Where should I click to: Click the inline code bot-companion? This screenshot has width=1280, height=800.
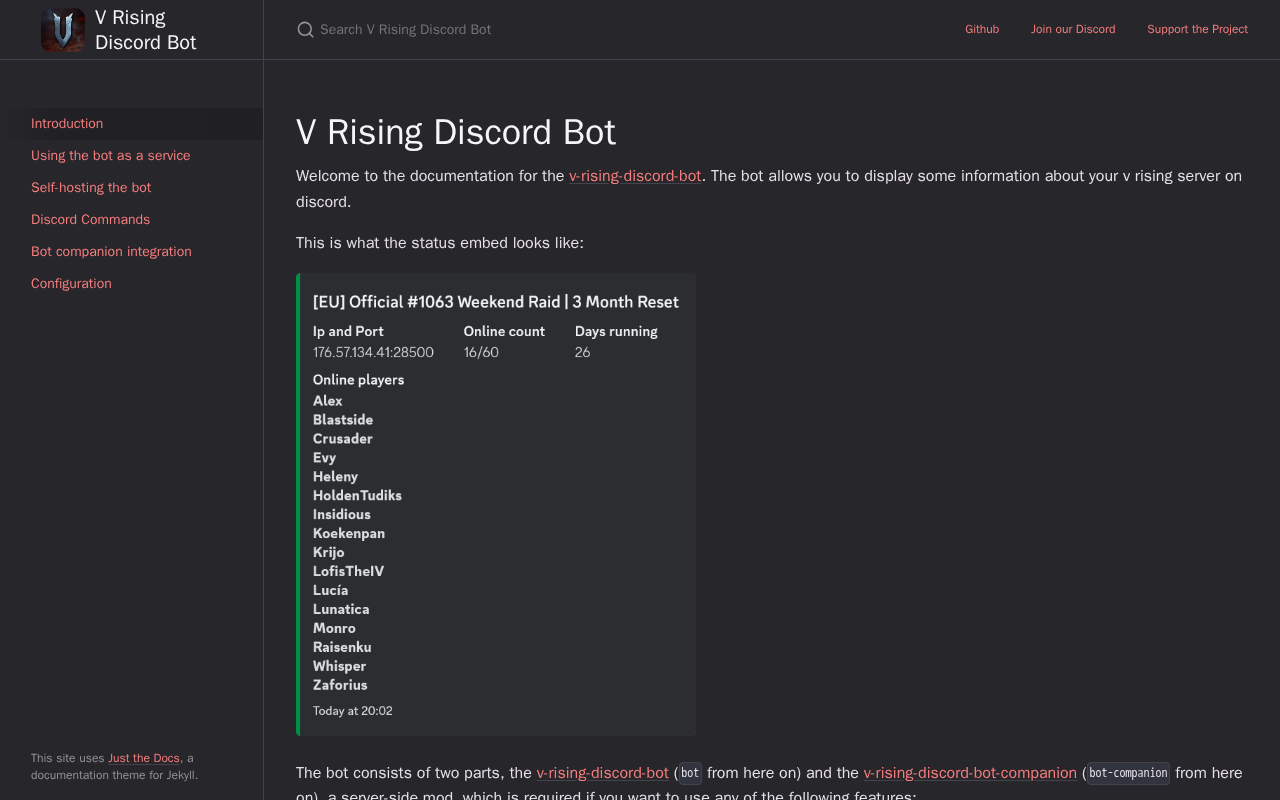tap(1128, 773)
